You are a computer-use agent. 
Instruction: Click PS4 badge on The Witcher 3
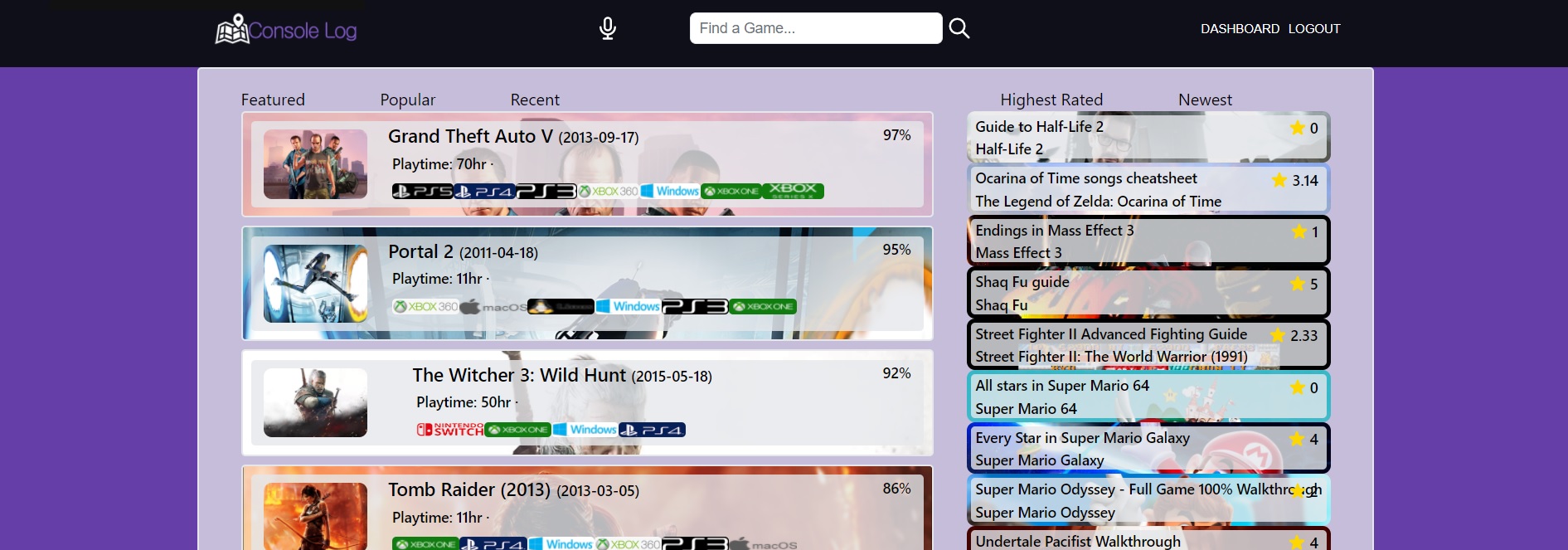(652, 430)
